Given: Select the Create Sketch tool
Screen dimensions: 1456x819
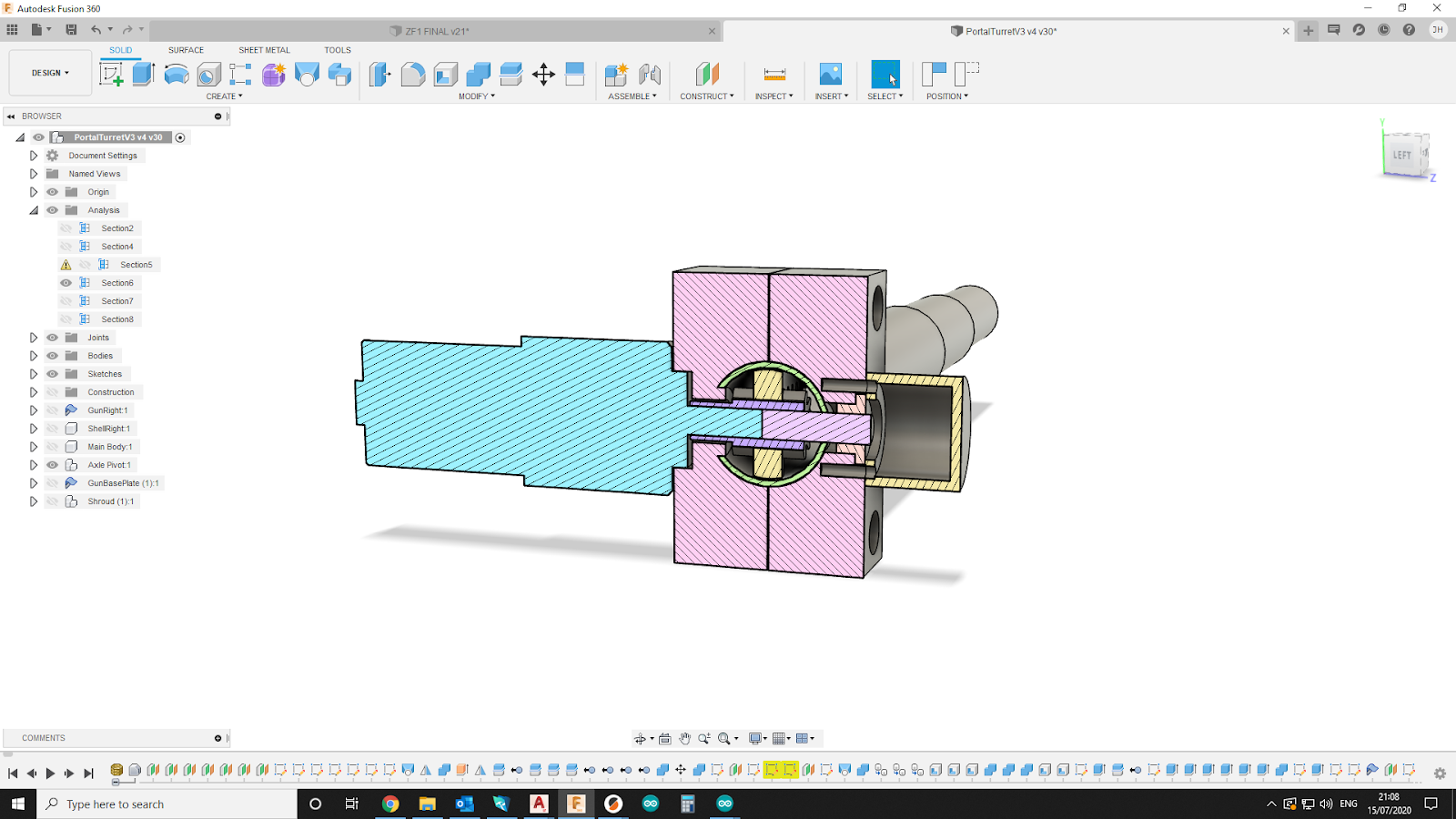Looking at the screenshot, I should [x=111, y=75].
